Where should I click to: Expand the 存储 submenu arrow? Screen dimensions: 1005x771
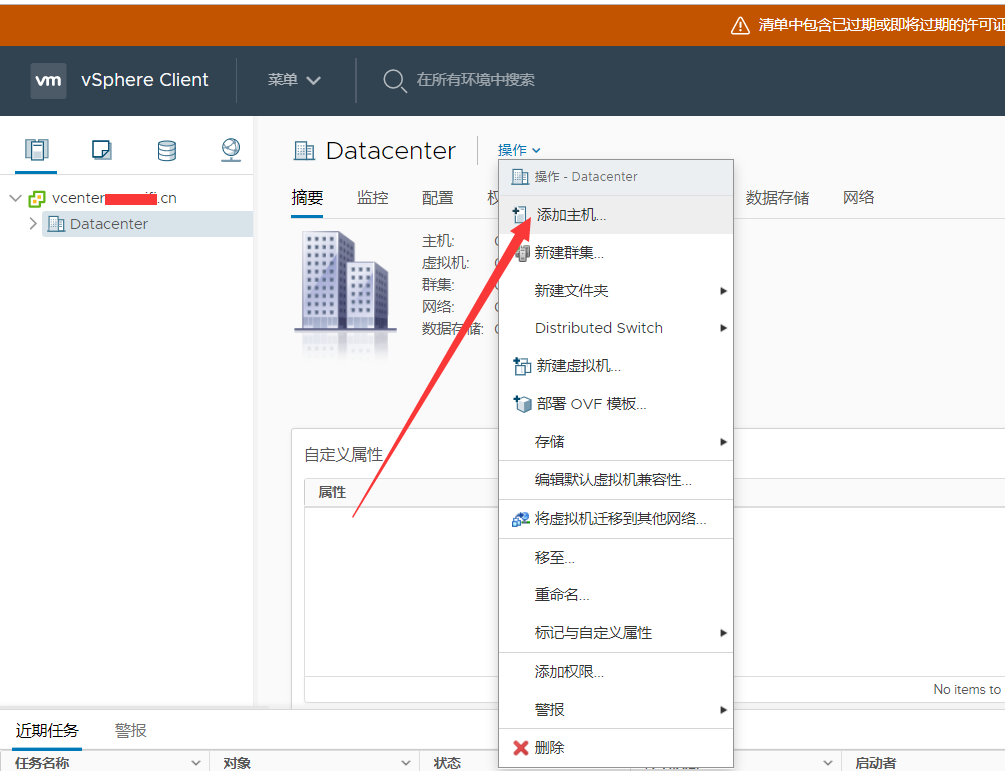(x=723, y=442)
